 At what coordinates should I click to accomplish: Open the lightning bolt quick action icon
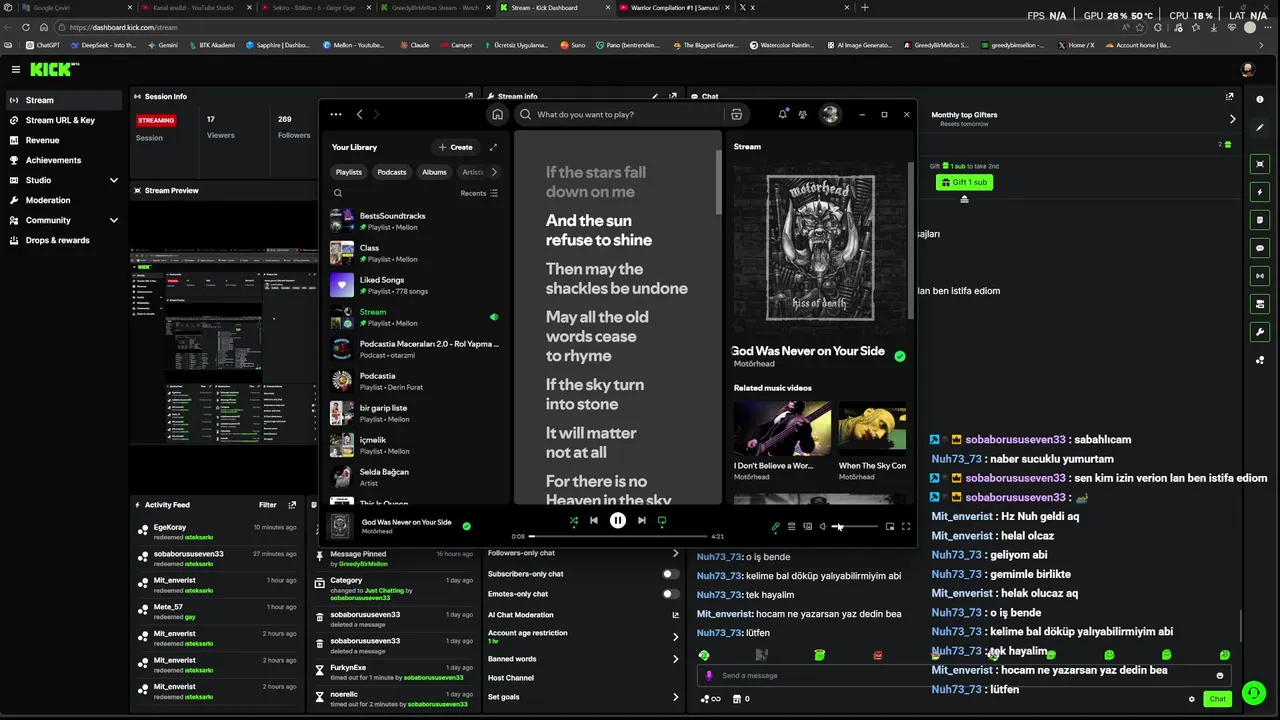click(1260, 192)
